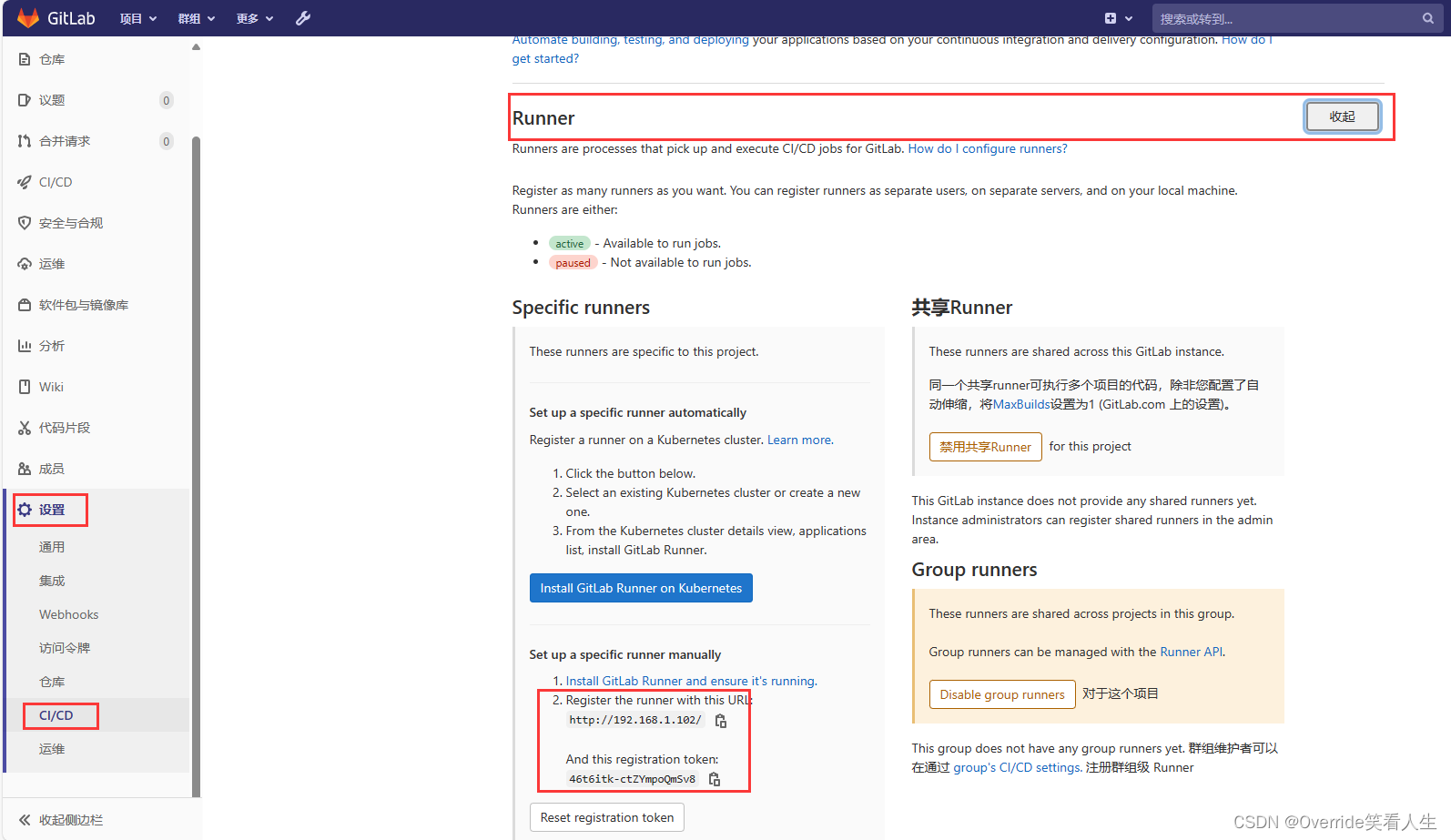Click the 代码片段 scissors icon
The width and height of the screenshot is (1451, 840).
pos(25,428)
